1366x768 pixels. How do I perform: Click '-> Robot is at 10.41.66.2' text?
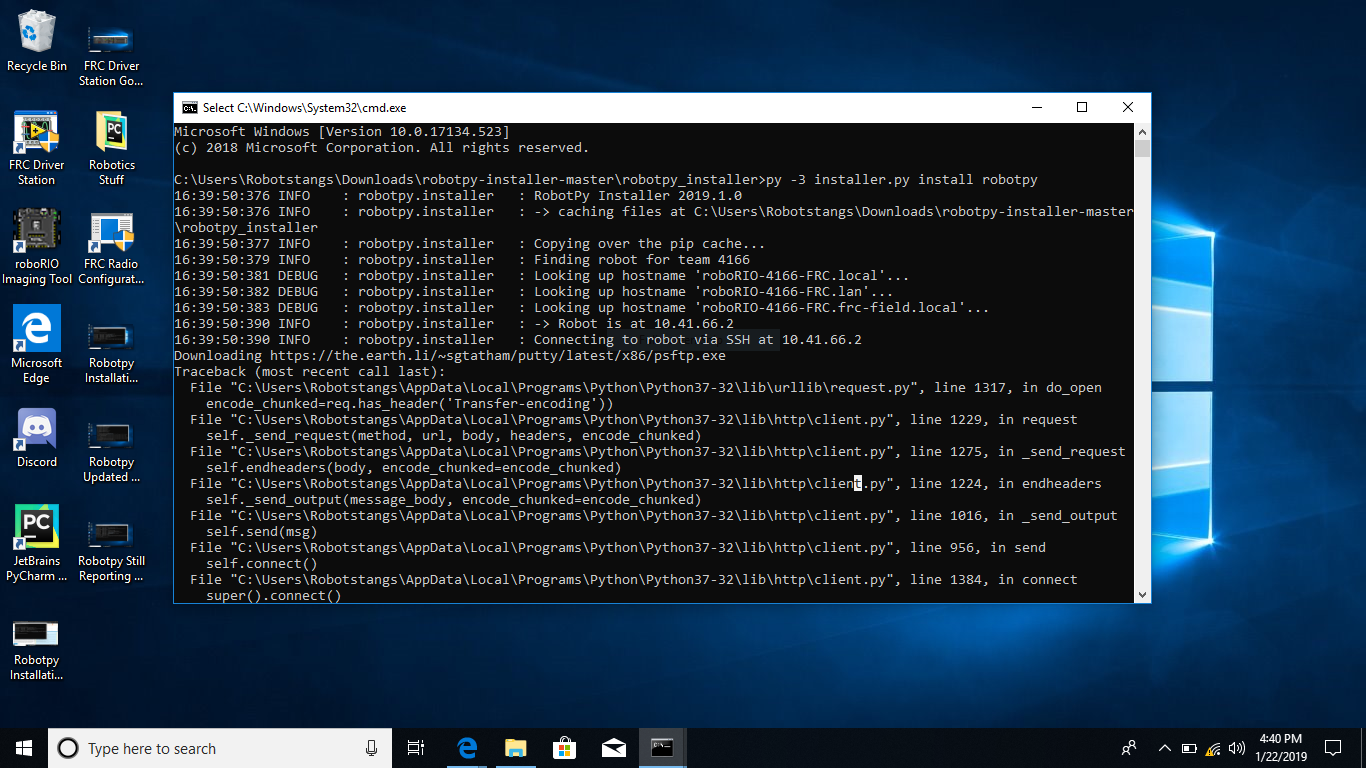tap(634, 324)
